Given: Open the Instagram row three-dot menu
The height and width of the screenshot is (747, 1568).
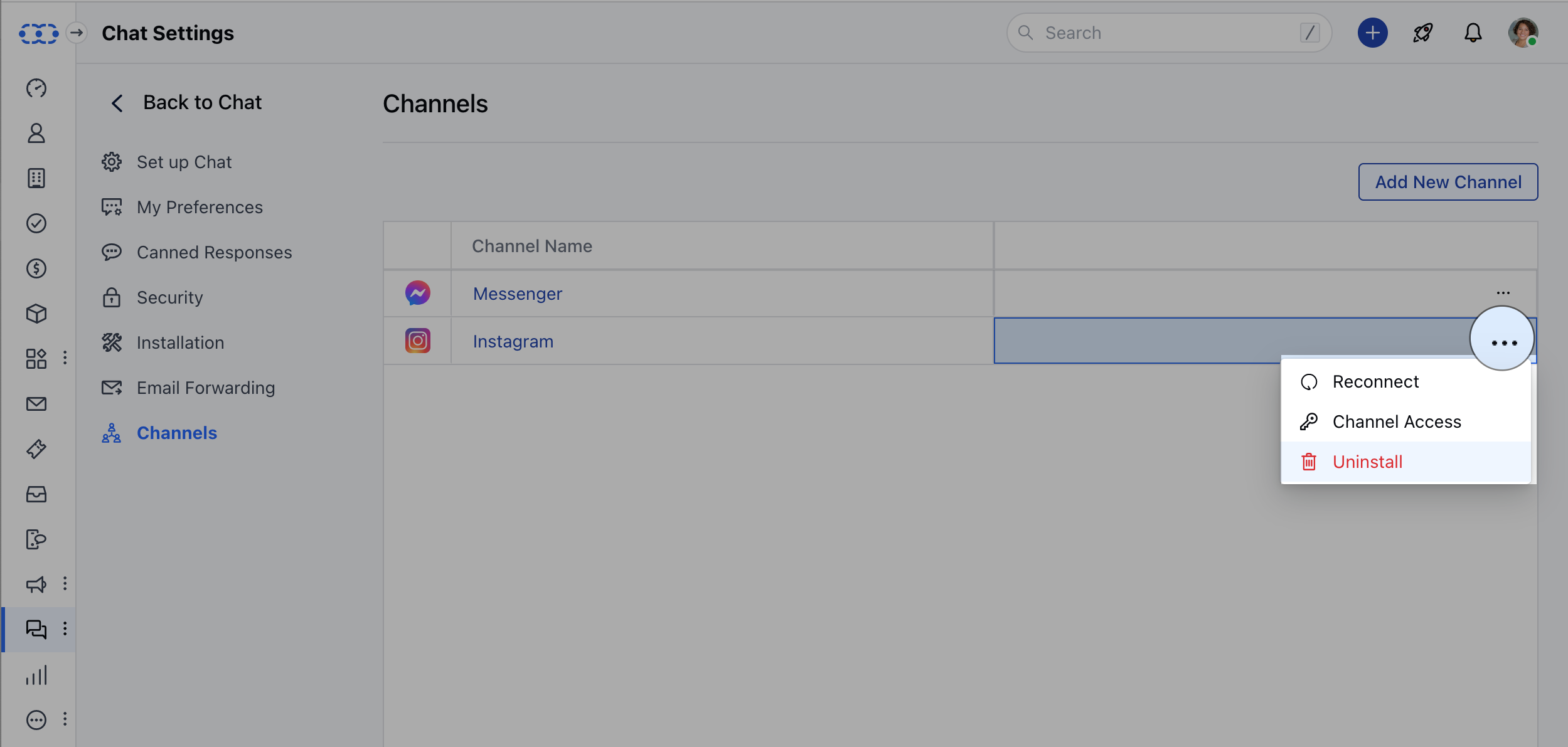Looking at the screenshot, I should coord(1503,342).
